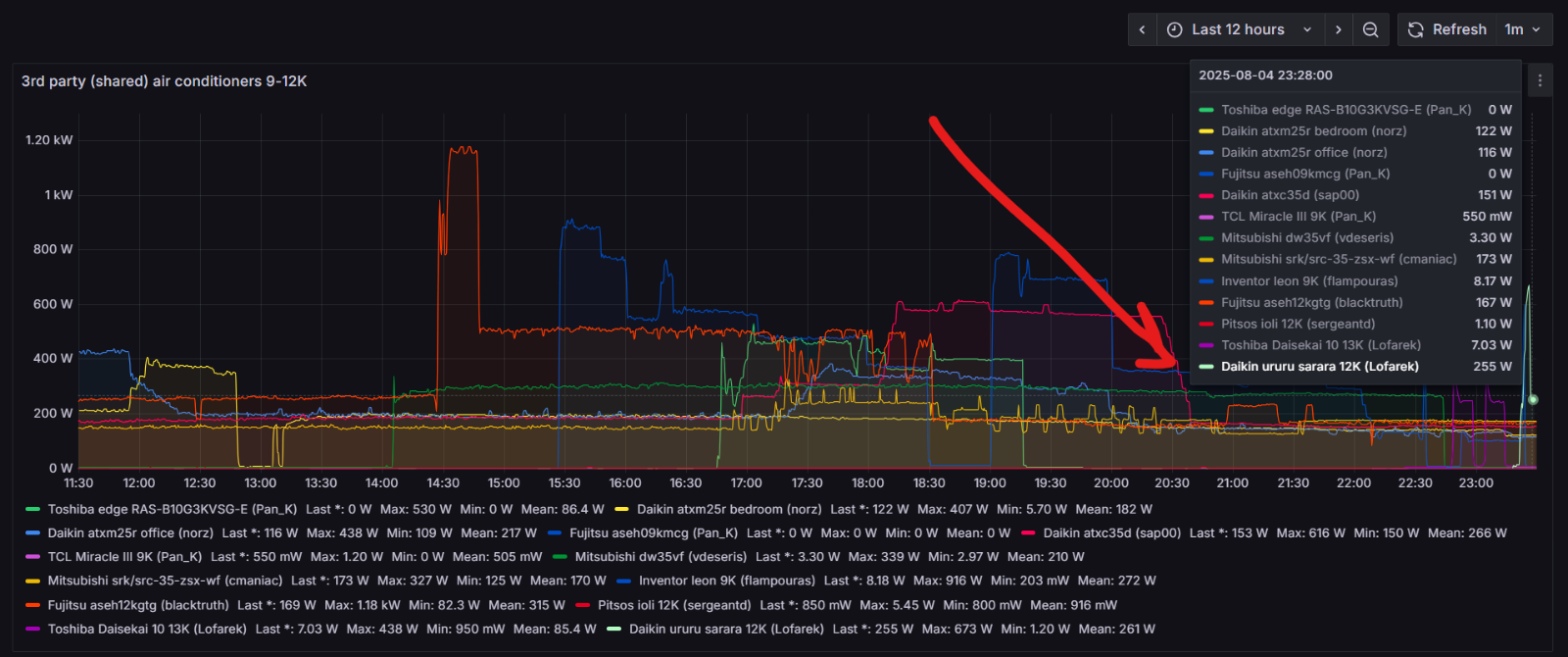Toggle the Toshiba Daisekai 10 13K legend series

click(147, 629)
